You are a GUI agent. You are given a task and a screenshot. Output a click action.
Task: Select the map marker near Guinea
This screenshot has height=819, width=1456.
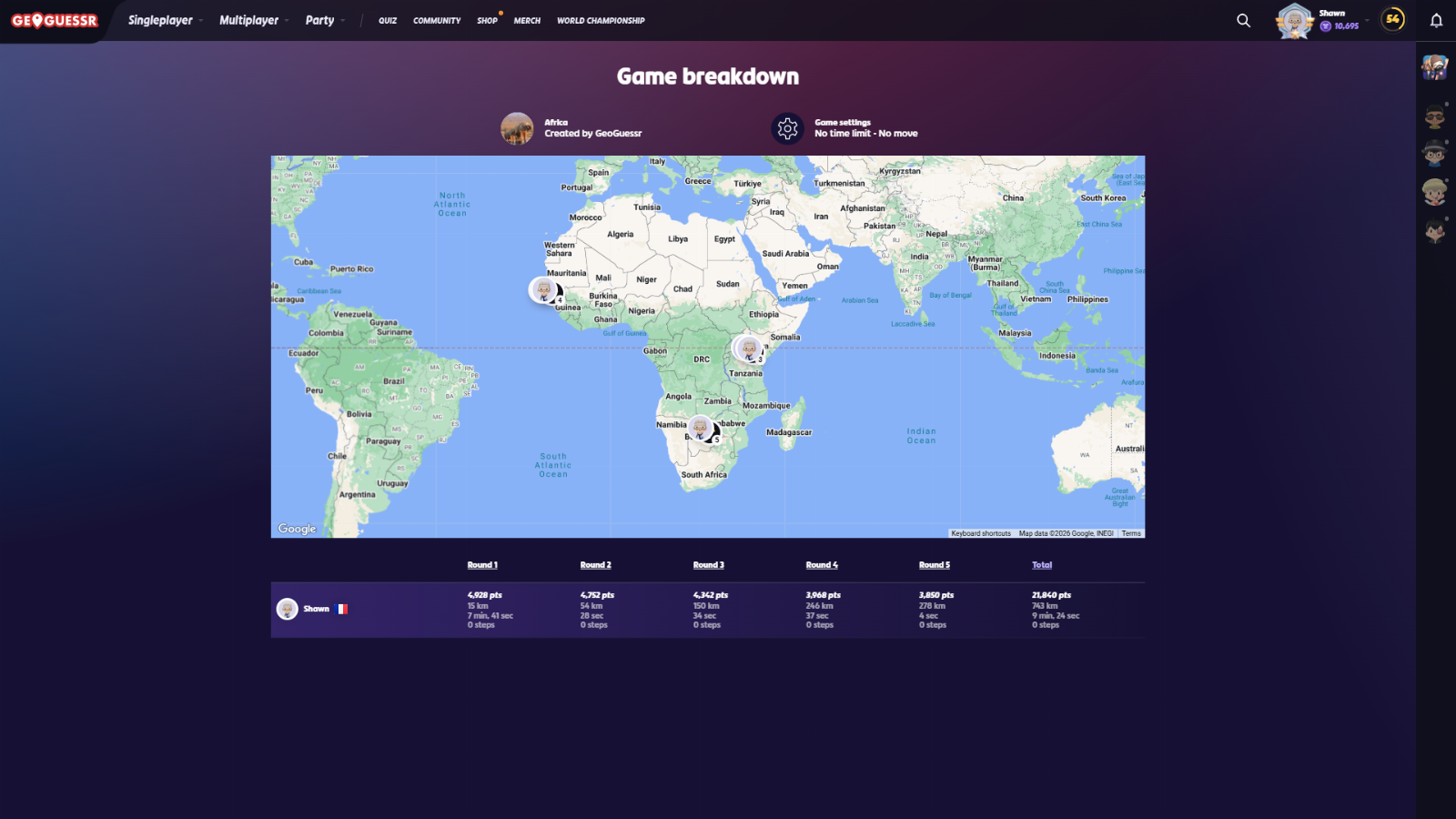coord(544,290)
